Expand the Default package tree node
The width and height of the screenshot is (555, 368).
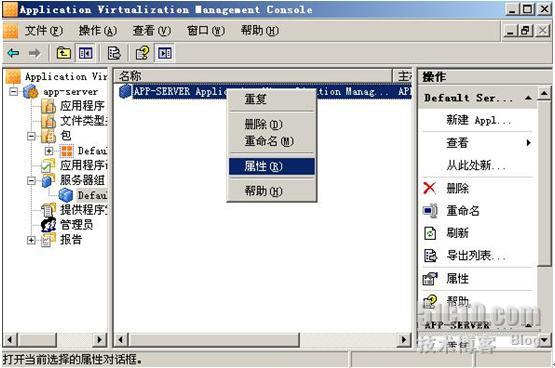tap(49, 151)
